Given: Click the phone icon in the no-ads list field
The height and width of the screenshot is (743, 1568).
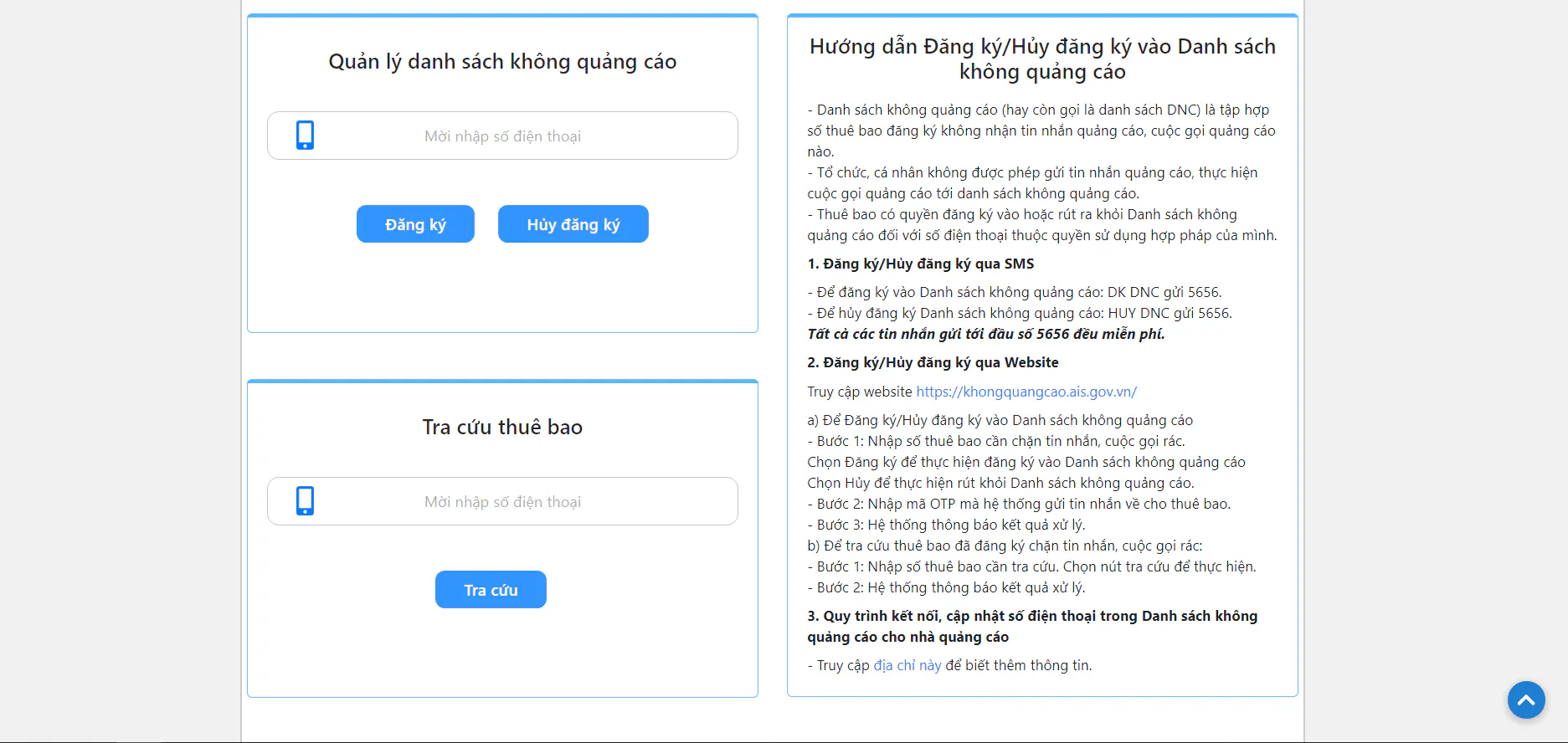Looking at the screenshot, I should pos(305,135).
